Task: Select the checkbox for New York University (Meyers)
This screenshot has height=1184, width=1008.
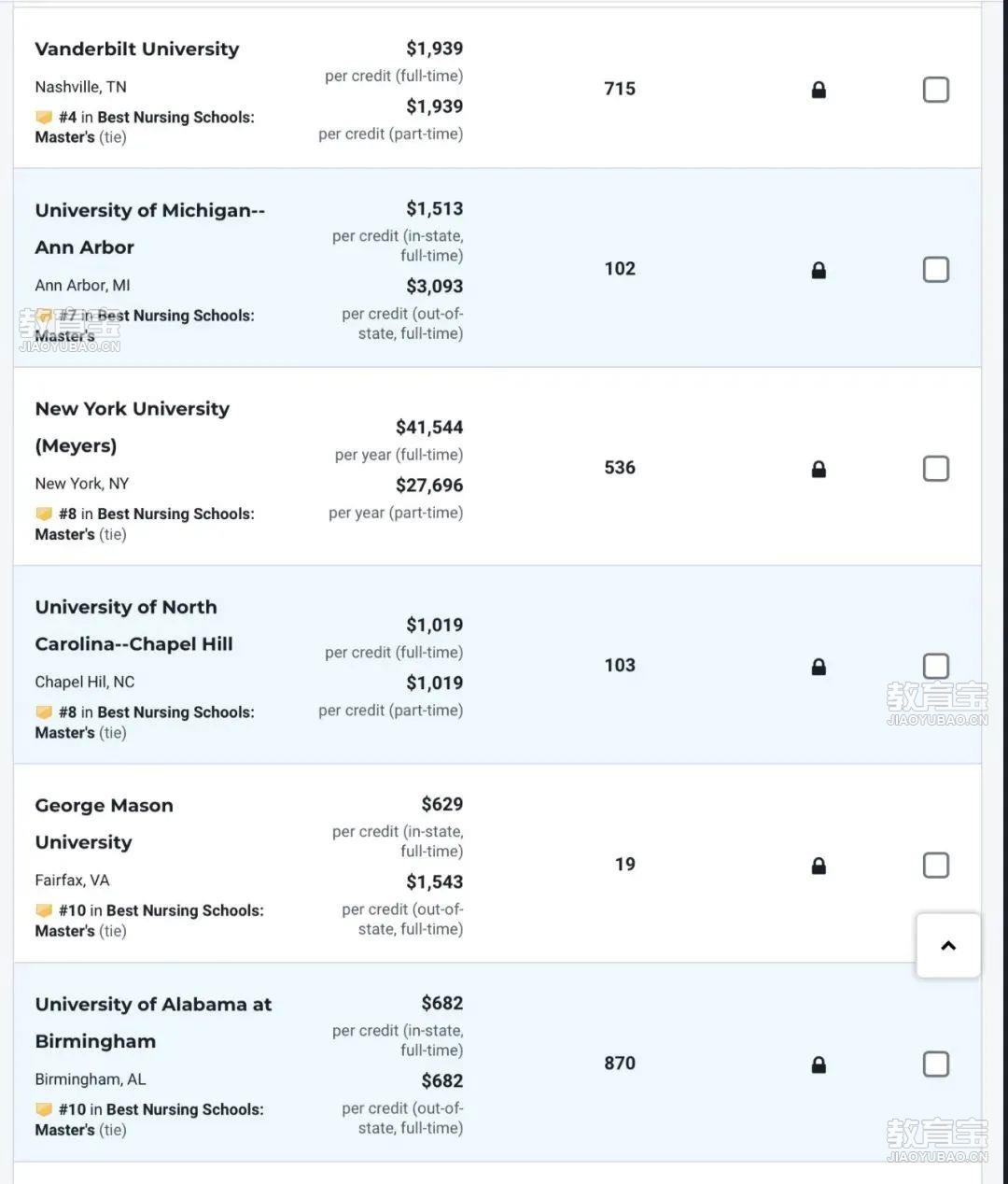Action: (936, 468)
